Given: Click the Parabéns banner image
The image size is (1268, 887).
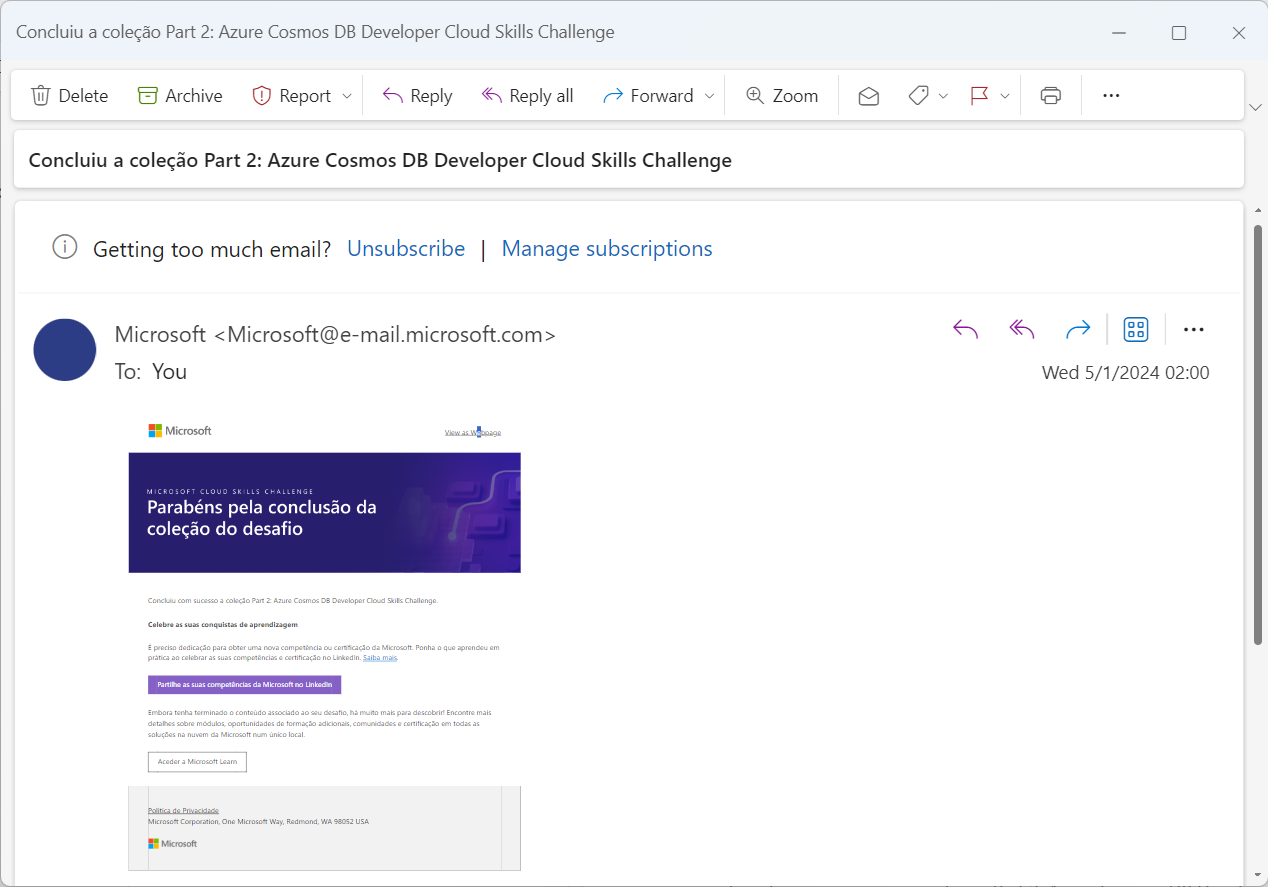Looking at the screenshot, I should click(324, 512).
